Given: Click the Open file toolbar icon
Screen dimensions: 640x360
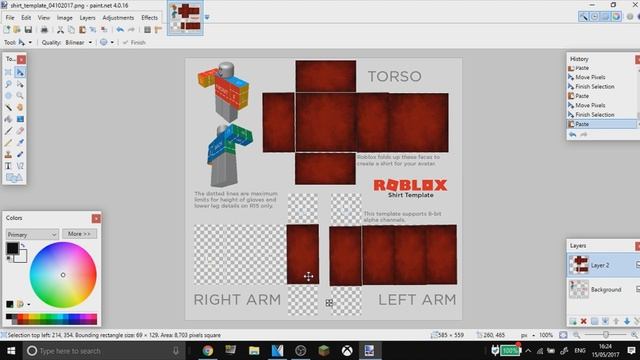Looking at the screenshot, I should 17,30.
